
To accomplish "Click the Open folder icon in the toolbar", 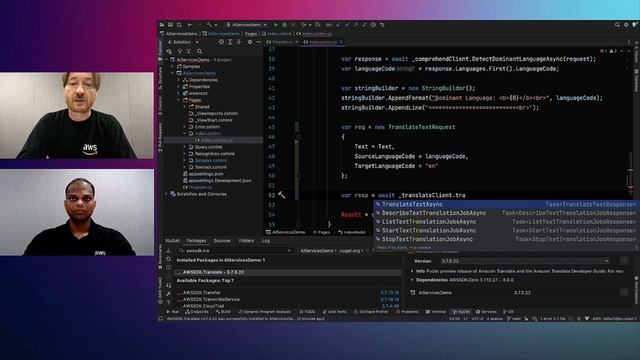I will click(x=162, y=25).
